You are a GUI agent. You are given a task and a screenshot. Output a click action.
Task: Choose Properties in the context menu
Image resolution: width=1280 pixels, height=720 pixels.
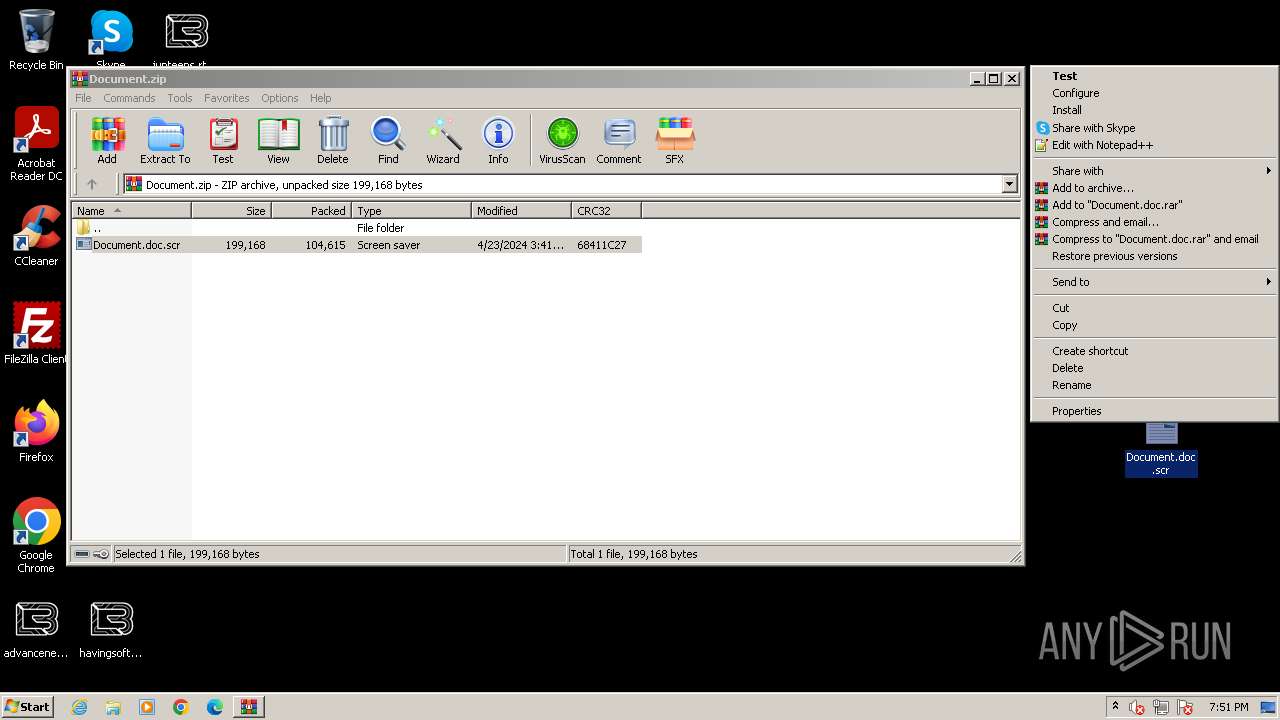[x=1154, y=411]
